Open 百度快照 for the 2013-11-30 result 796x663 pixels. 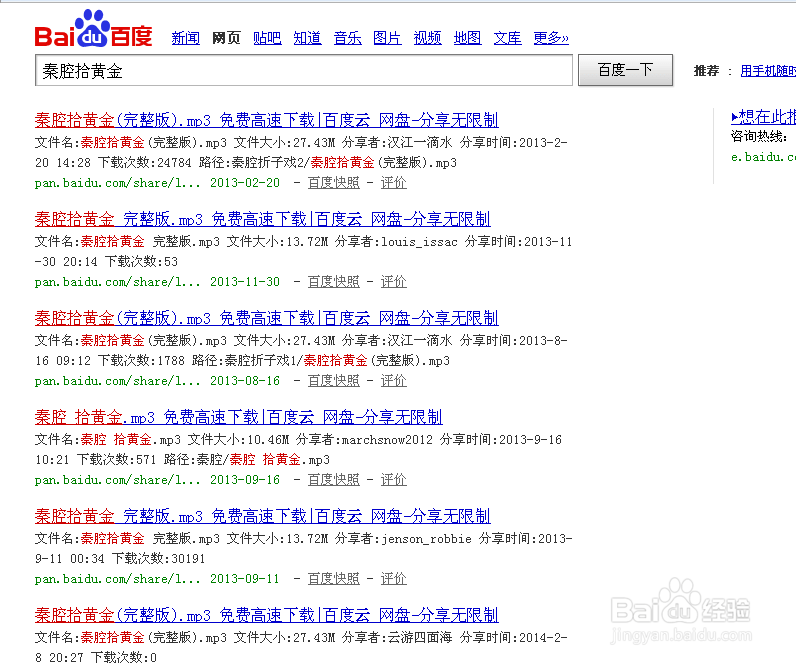tap(334, 282)
